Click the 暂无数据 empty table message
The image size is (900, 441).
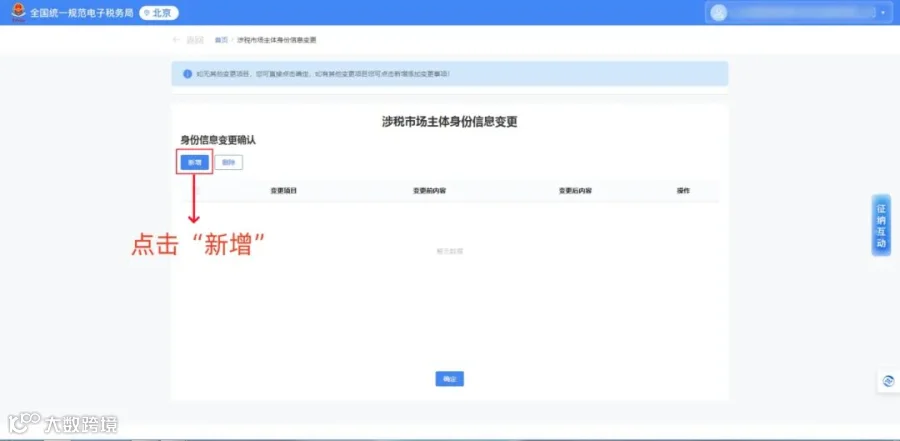(x=449, y=252)
